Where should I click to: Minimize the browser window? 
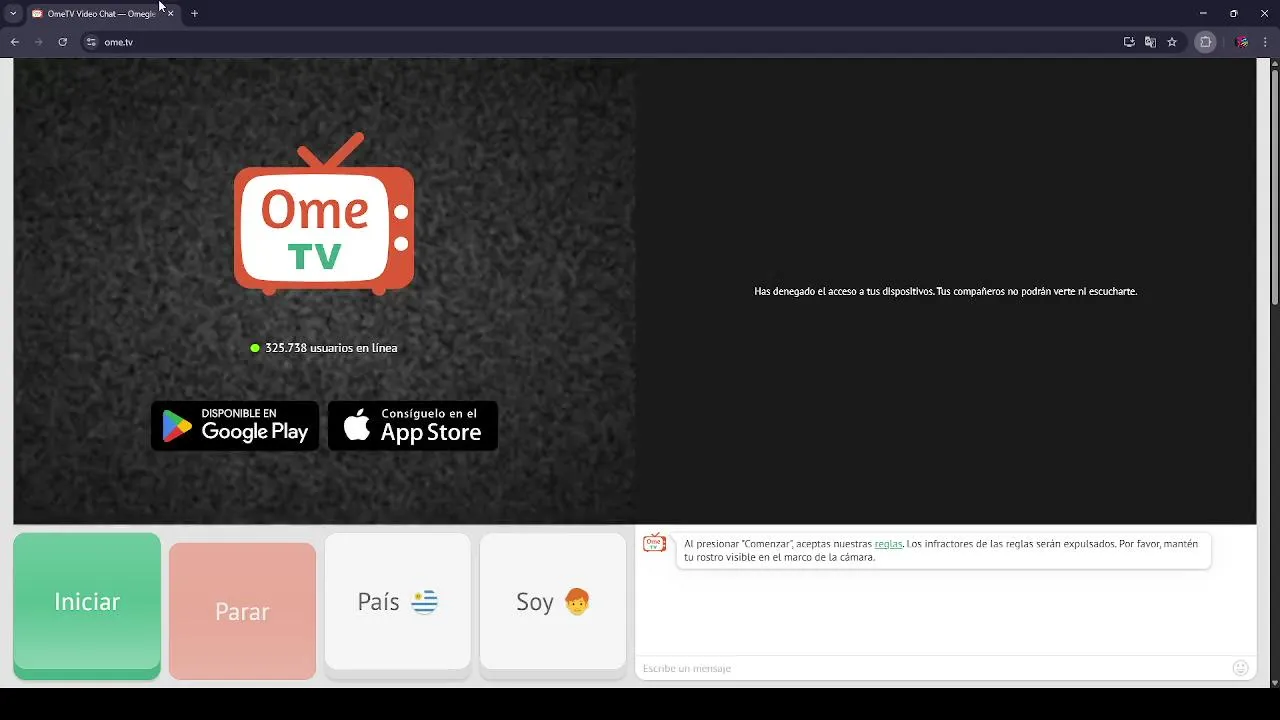(1203, 14)
